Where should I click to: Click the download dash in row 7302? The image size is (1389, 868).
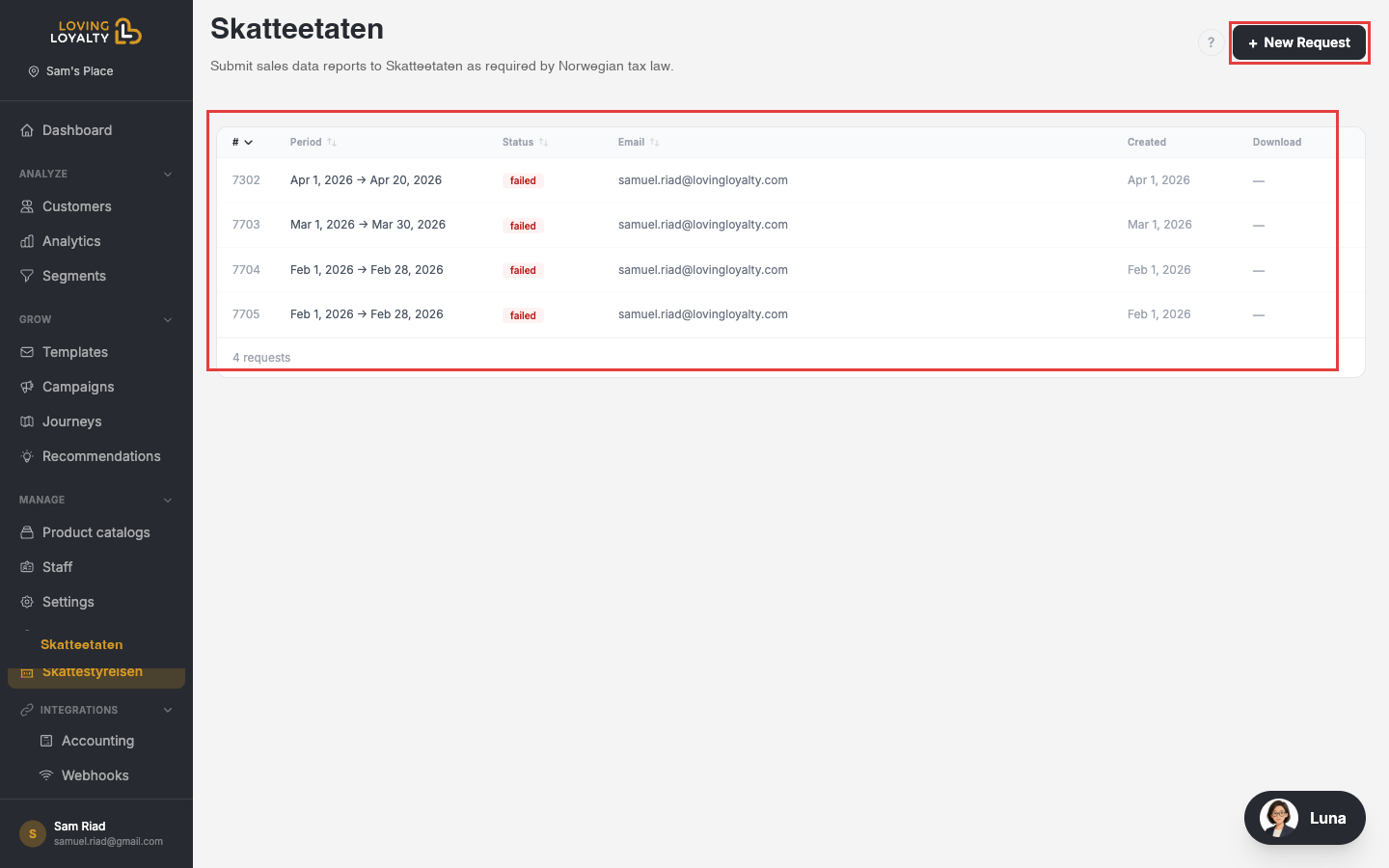[x=1259, y=181]
